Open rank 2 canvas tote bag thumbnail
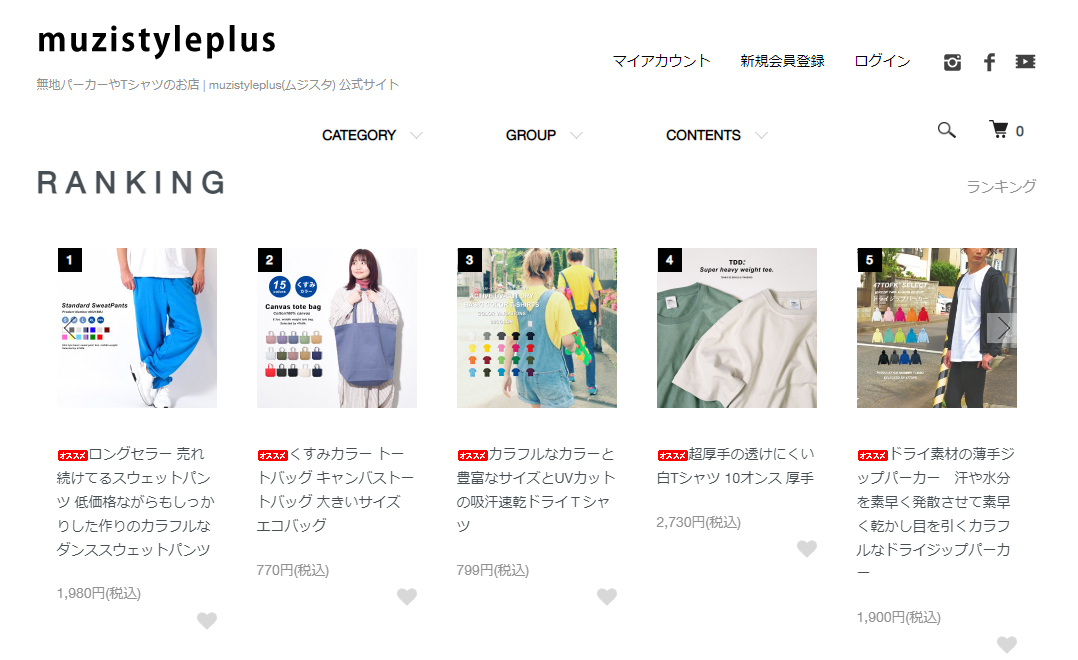1078x660 pixels. pyautogui.click(x=337, y=328)
